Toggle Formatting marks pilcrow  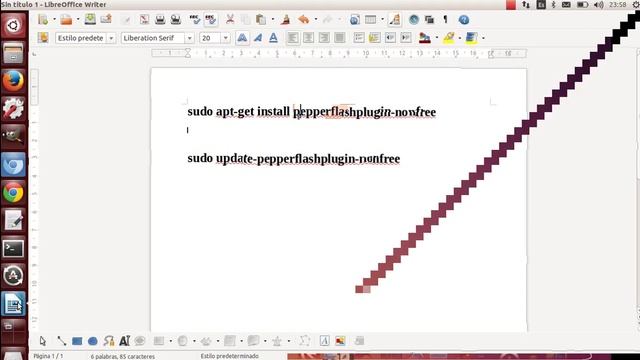(445, 20)
